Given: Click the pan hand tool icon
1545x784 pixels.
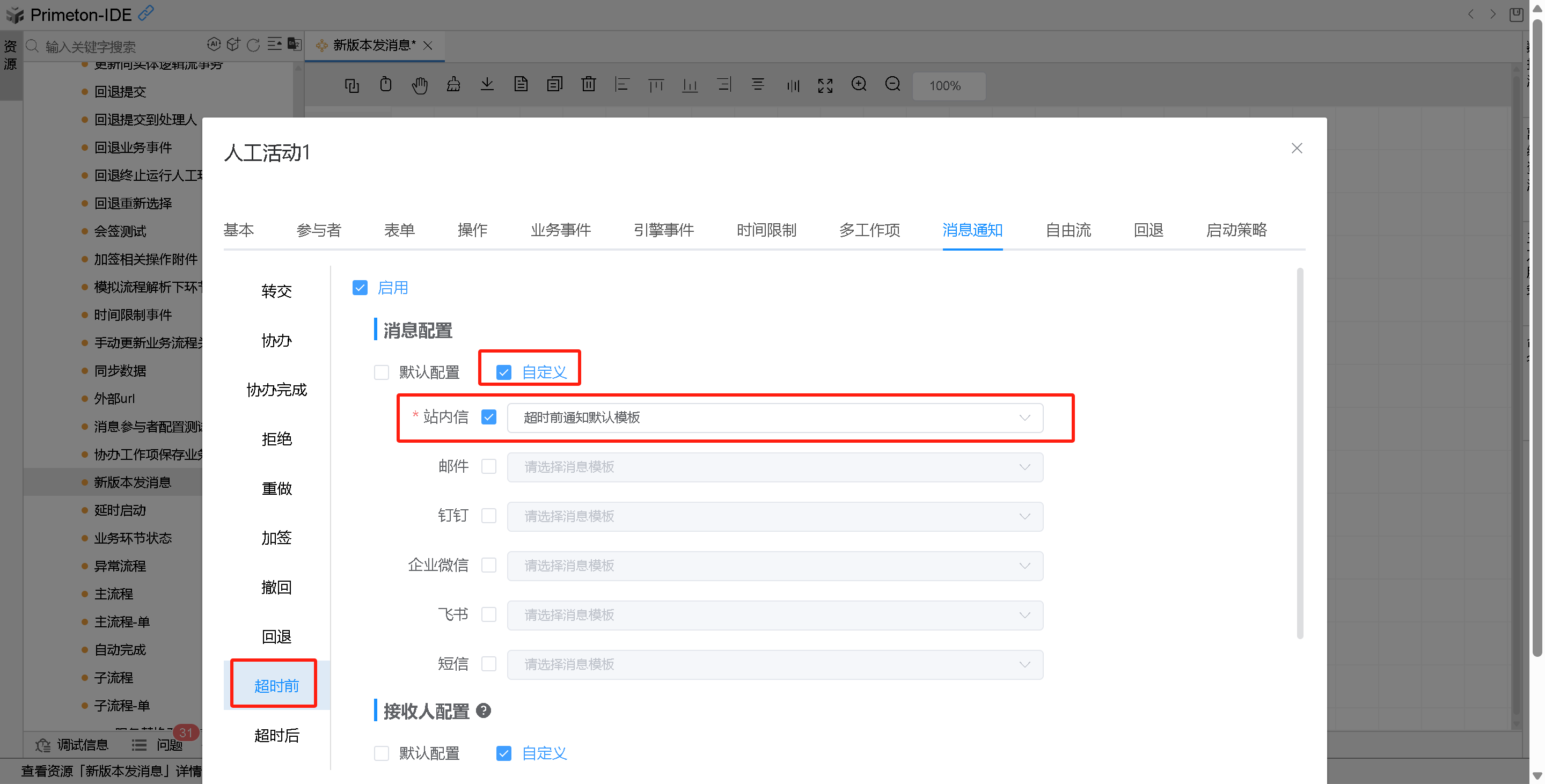Looking at the screenshot, I should click(x=419, y=85).
